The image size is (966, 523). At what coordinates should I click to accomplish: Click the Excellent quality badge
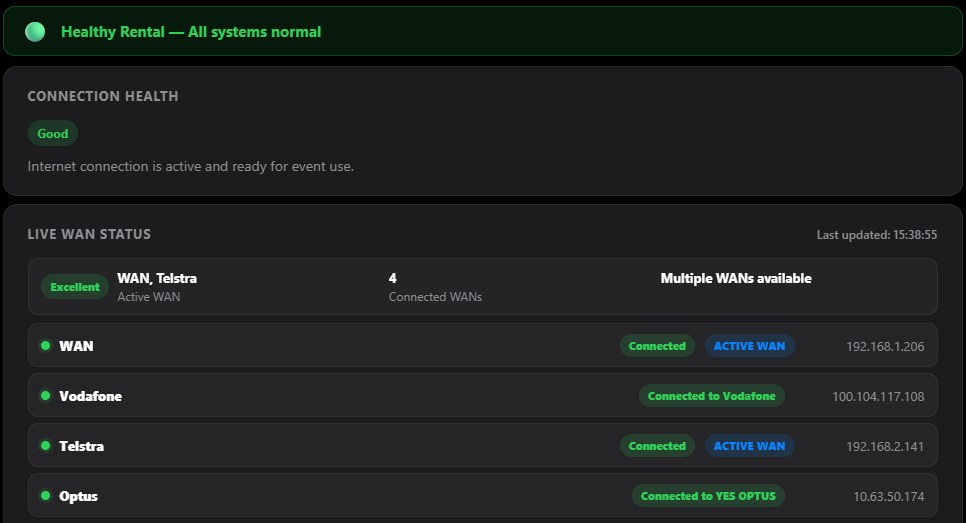point(75,287)
